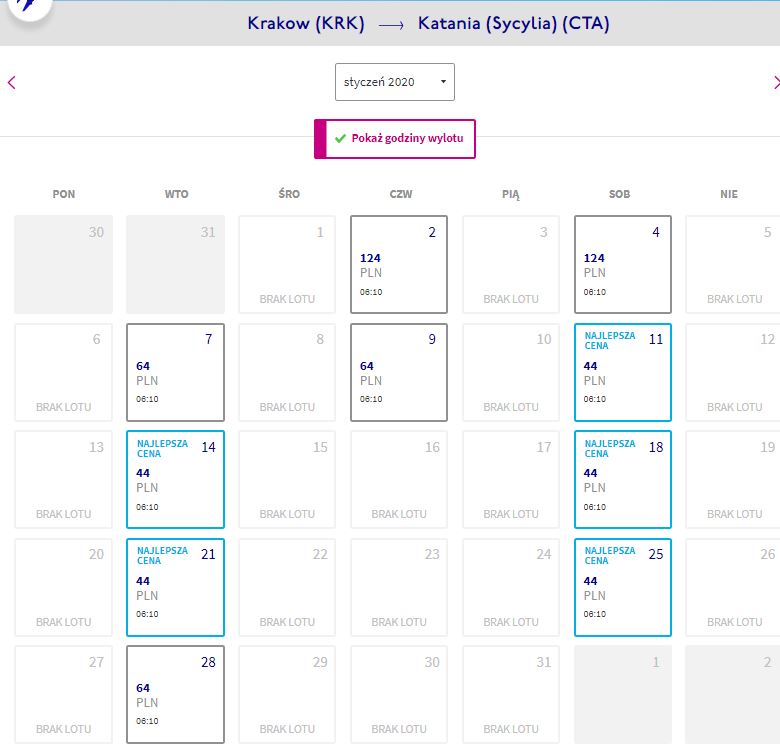Viewport: 780px width, 751px height.
Task: Click January 13 cell with no flight
Action: [x=64, y=479]
